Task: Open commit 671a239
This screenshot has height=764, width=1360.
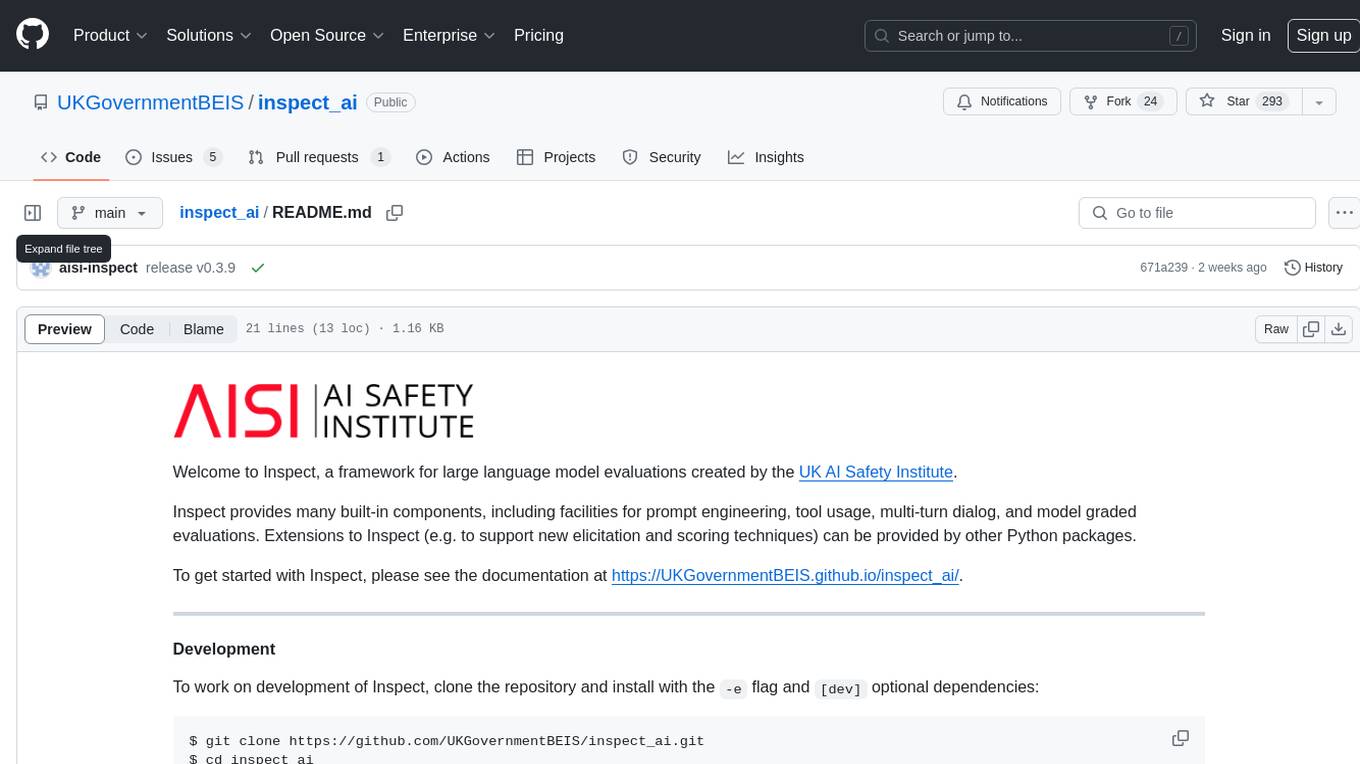Action: point(1164,267)
